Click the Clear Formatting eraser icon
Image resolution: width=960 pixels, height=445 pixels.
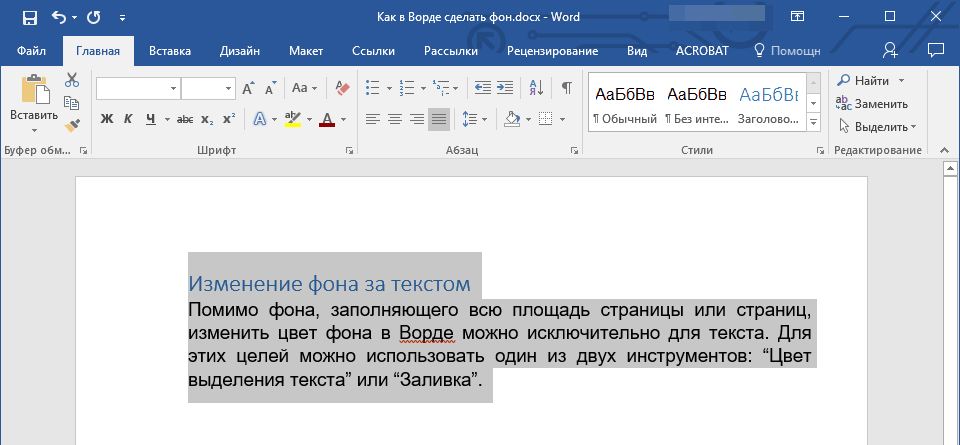pyautogui.click(x=343, y=88)
